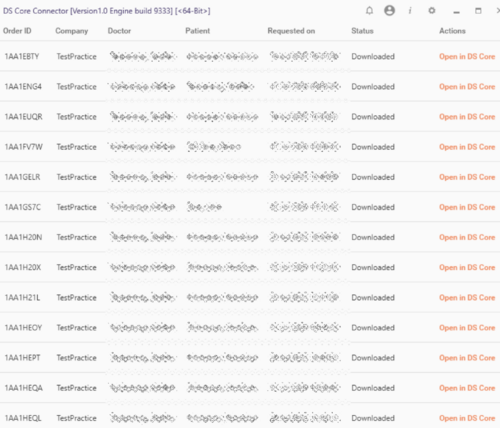Click Open in DS Core for order 1AA1H20X
This screenshot has width=500, height=428.
(467, 267)
